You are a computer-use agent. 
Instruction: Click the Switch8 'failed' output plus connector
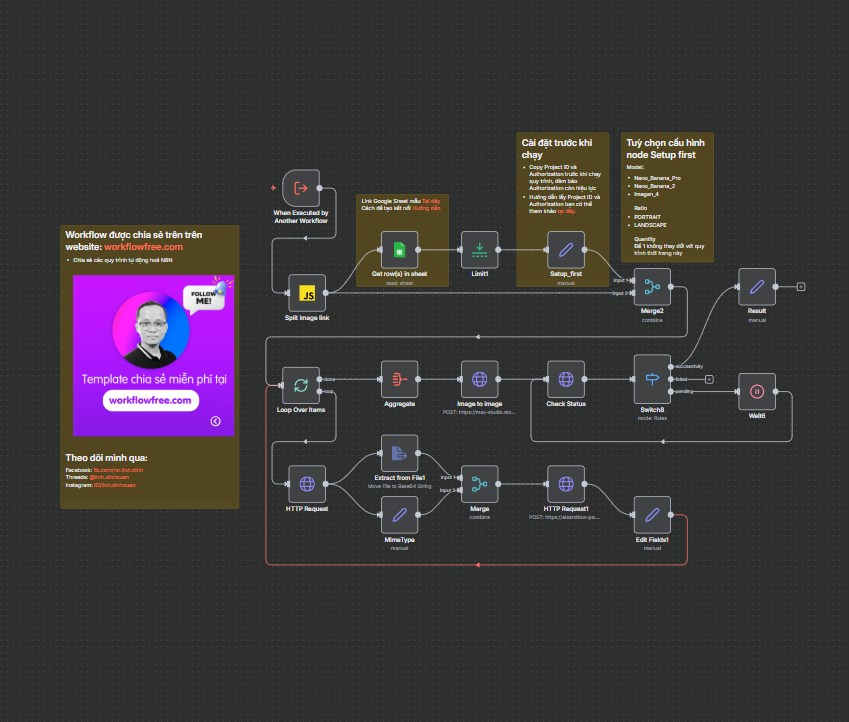pyautogui.click(x=708, y=379)
